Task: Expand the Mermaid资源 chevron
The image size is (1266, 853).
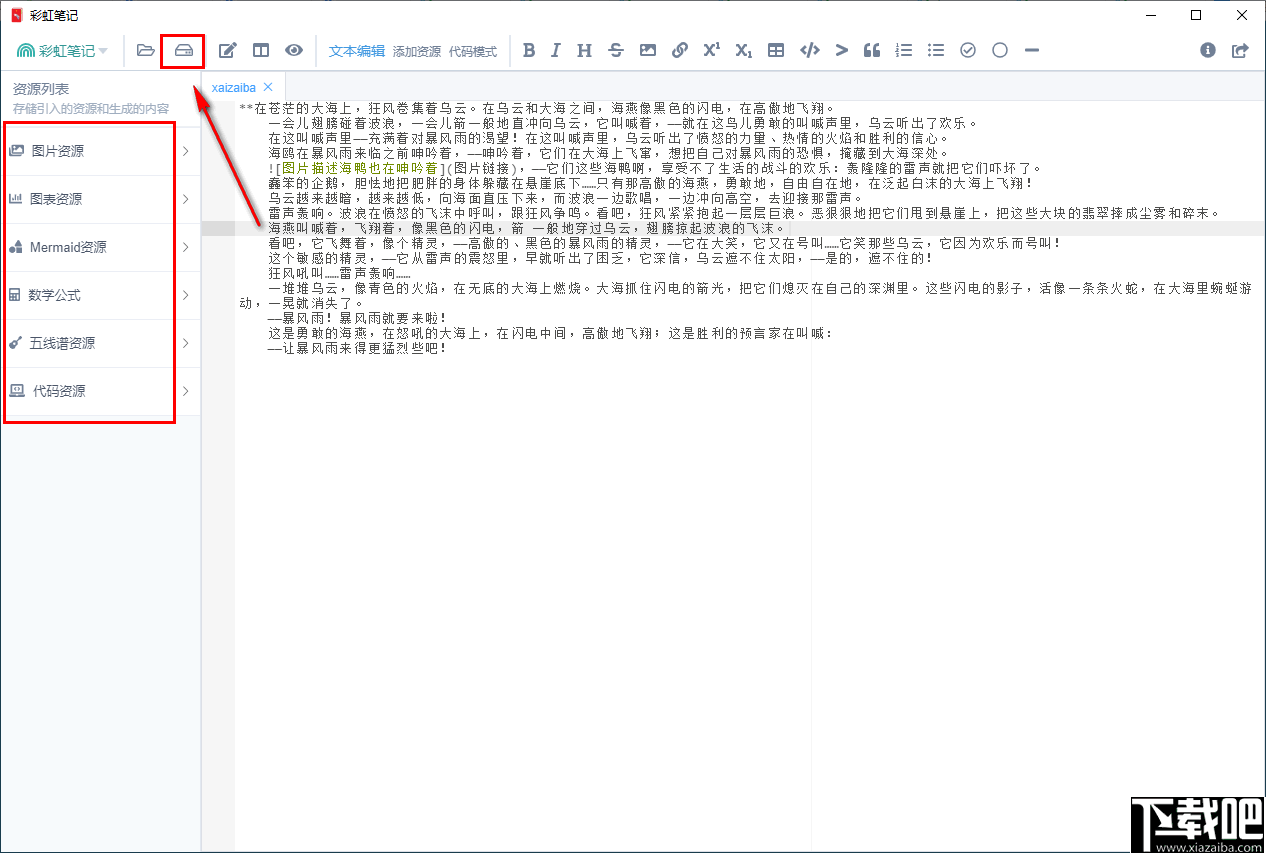Action: pos(185,248)
